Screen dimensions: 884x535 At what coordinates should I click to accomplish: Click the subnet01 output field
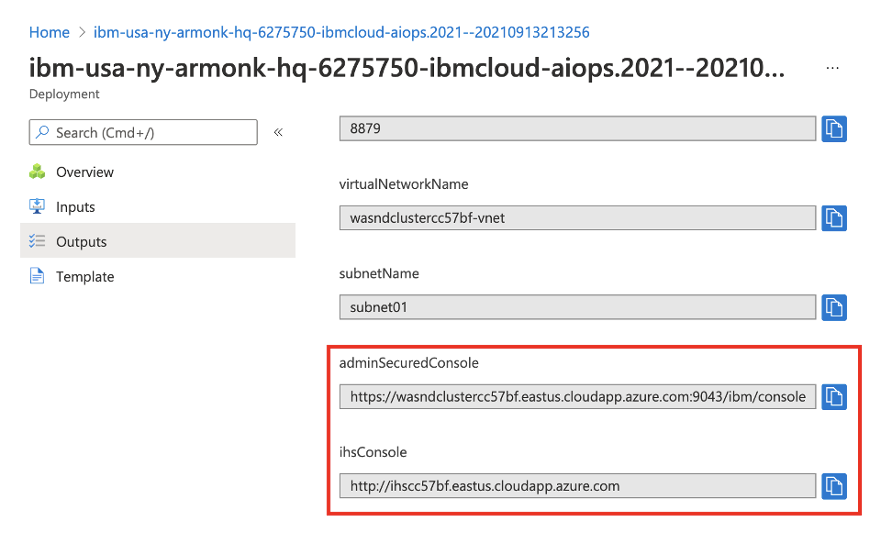pos(577,307)
